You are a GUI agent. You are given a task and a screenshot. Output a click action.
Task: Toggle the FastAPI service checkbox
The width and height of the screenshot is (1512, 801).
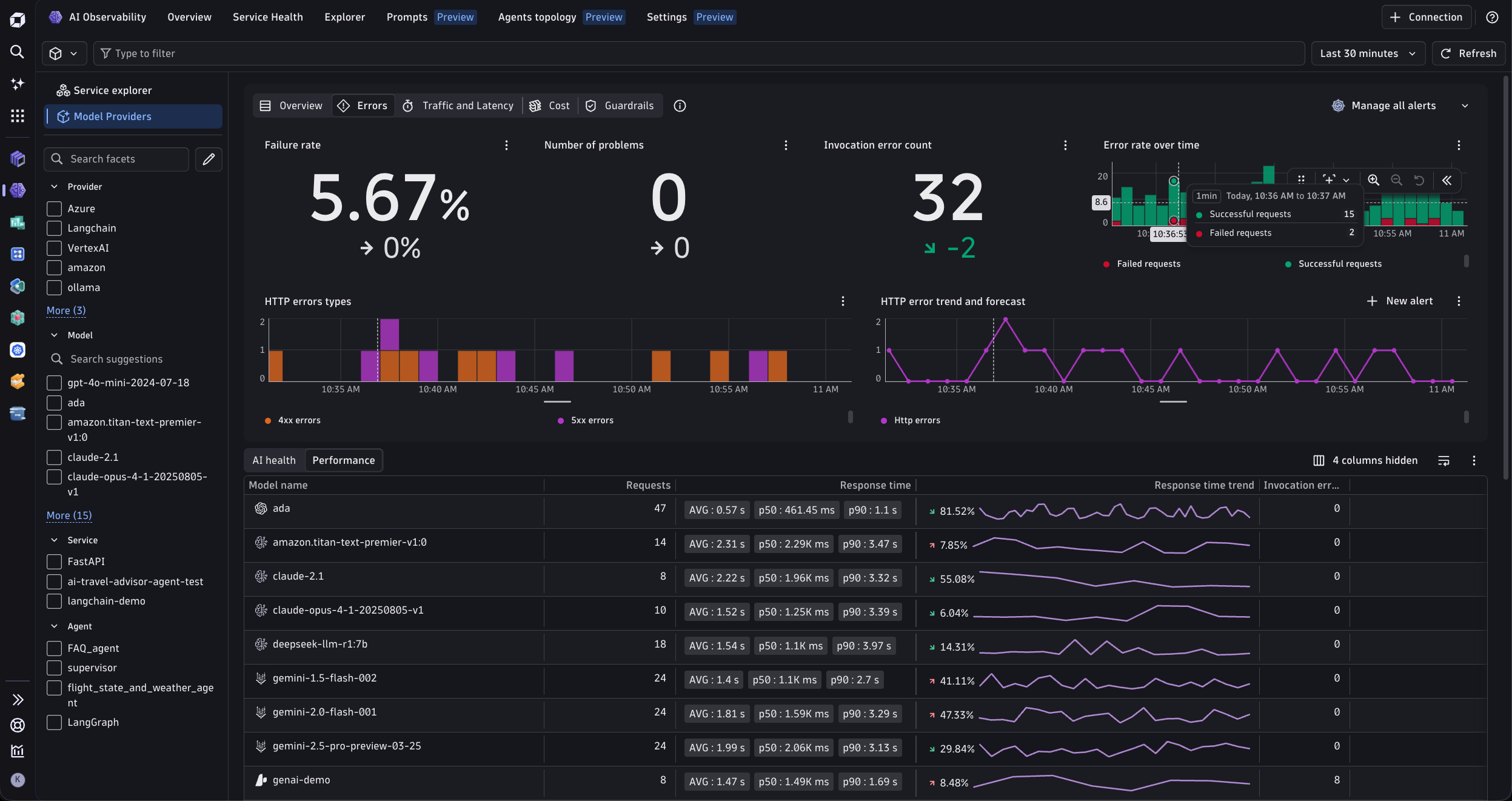(x=54, y=561)
